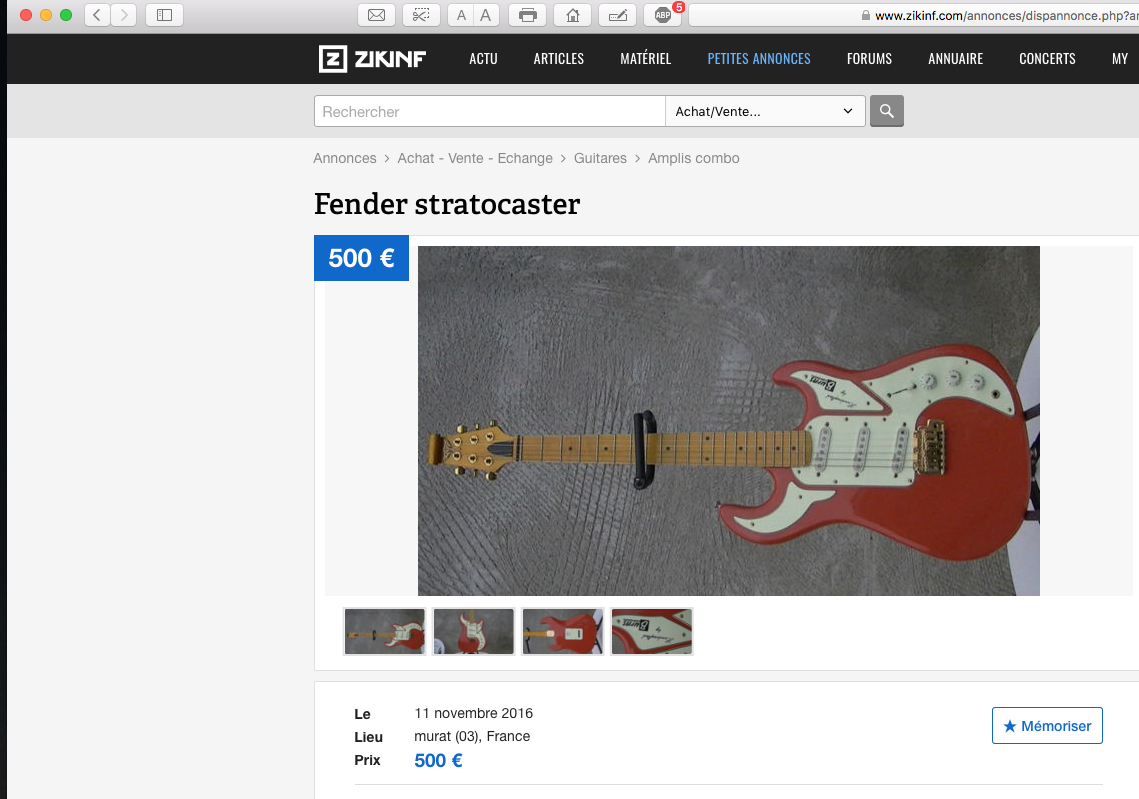Click in the Rechercher search field

pyautogui.click(x=490, y=111)
